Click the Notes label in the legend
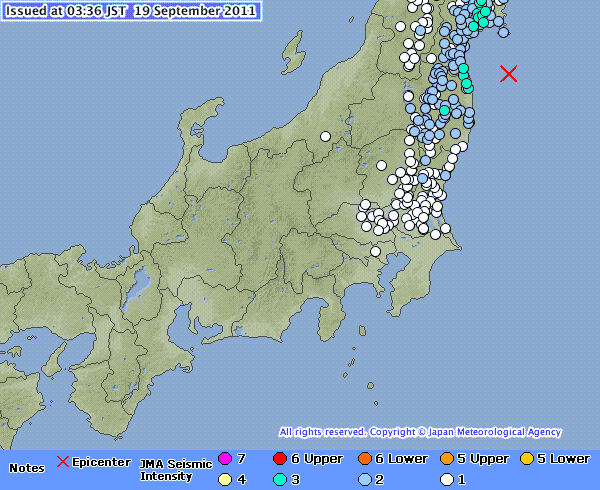The image size is (600, 490). (27, 468)
